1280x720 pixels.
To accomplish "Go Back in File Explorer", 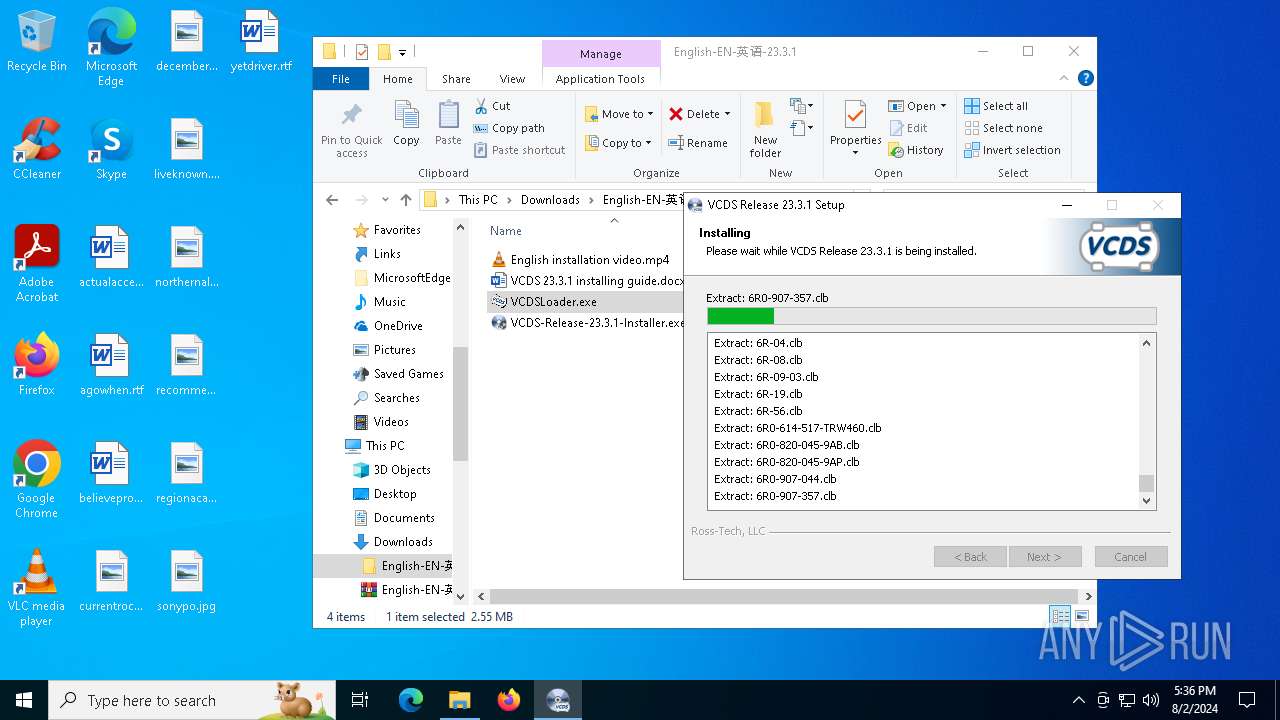I will [332, 200].
